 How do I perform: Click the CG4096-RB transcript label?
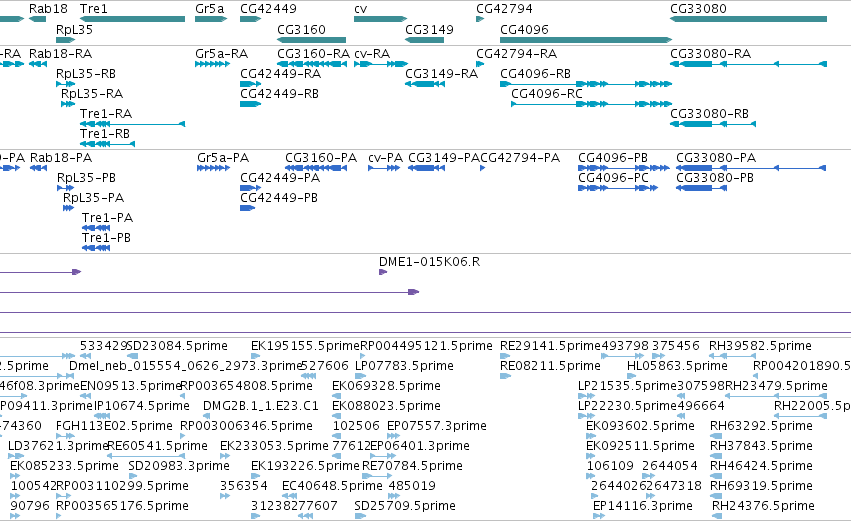coord(535,74)
